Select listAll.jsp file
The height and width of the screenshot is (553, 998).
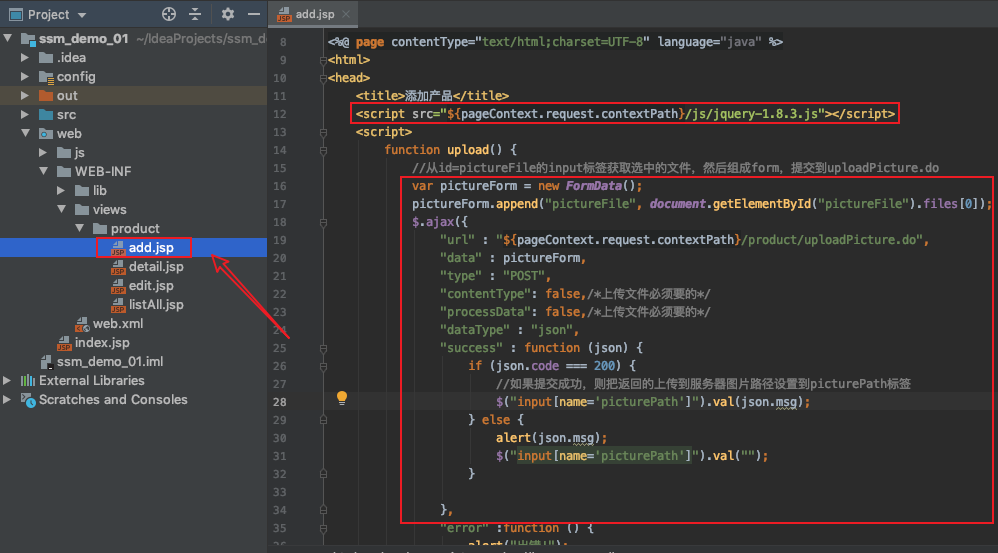[x=156, y=305]
